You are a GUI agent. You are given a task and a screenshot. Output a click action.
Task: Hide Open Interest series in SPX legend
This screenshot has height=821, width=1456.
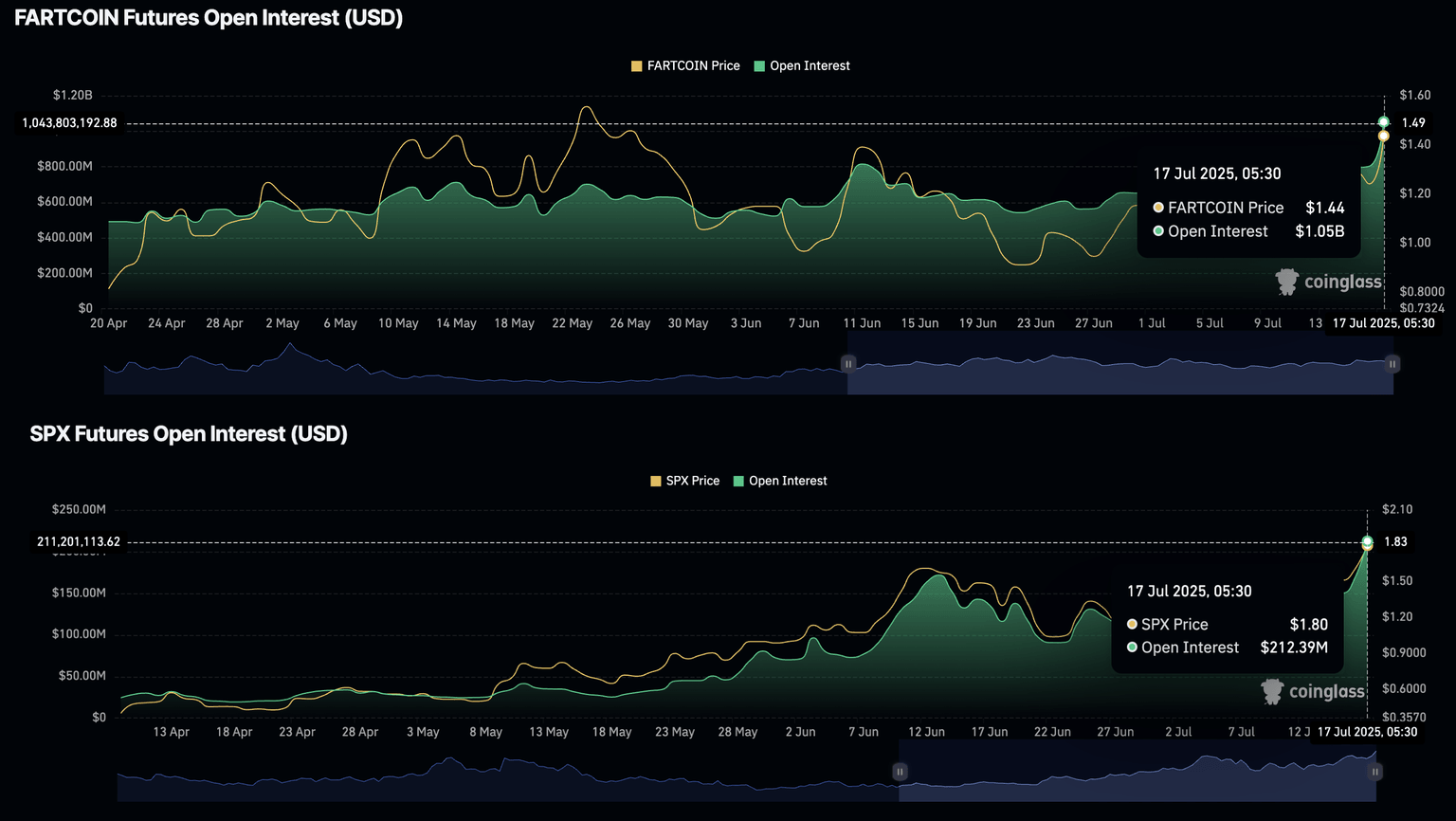780,482
